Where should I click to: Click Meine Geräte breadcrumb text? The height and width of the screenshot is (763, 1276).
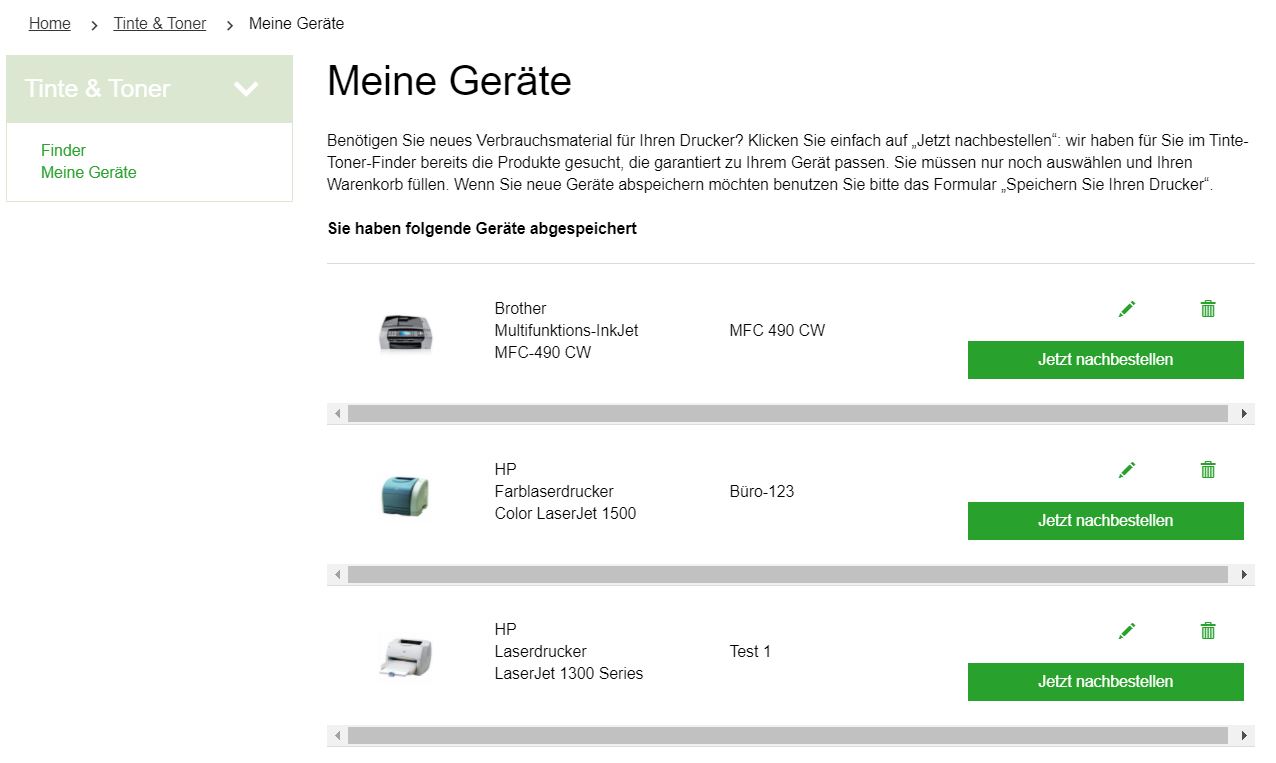pos(296,23)
